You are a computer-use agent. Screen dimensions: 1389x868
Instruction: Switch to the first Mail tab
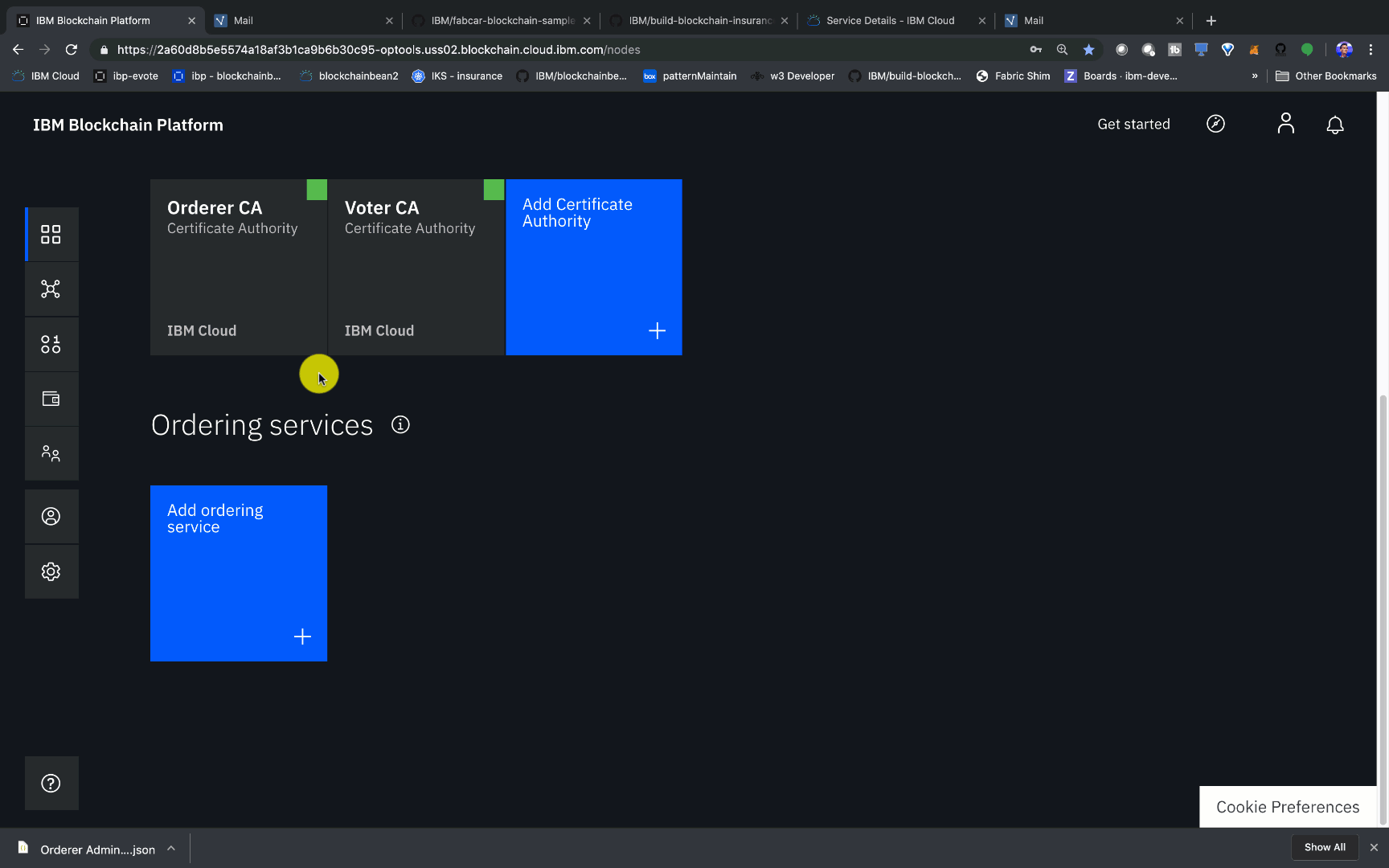[x=304, y=20]
